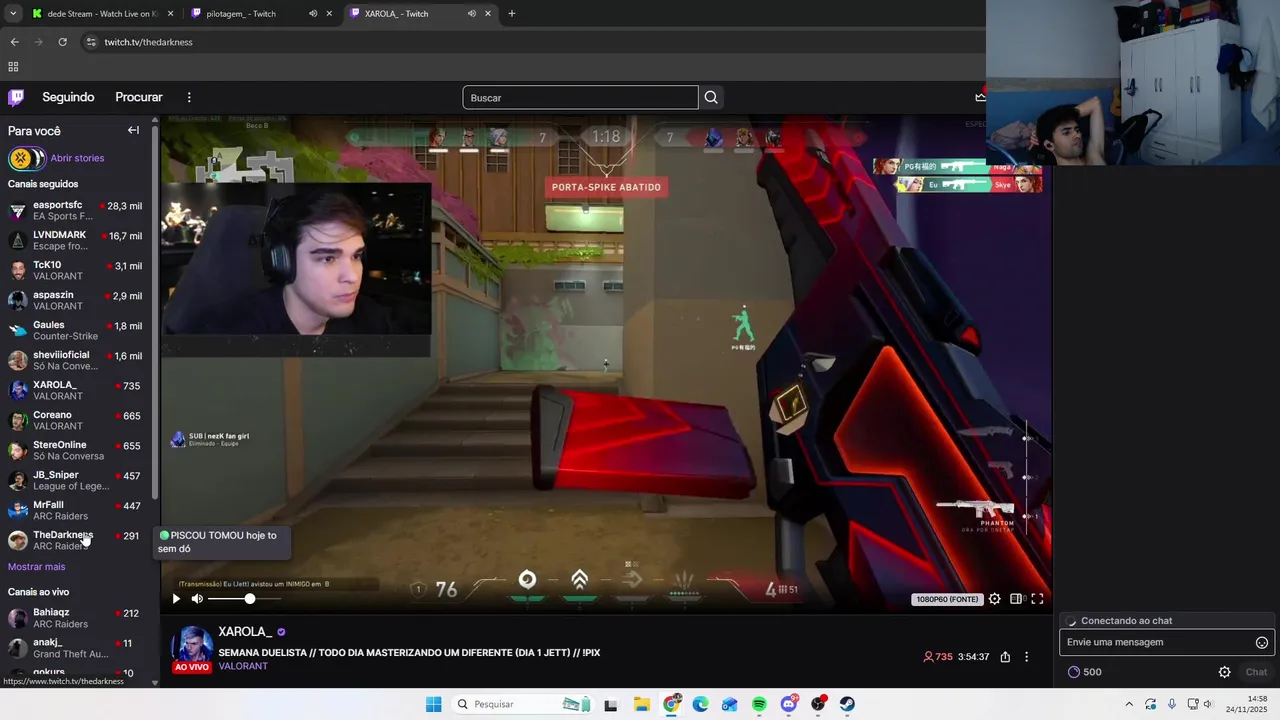Open Spotify from the taskbar
Viewport: 1280px width, 720px height.
coord(759,704)
